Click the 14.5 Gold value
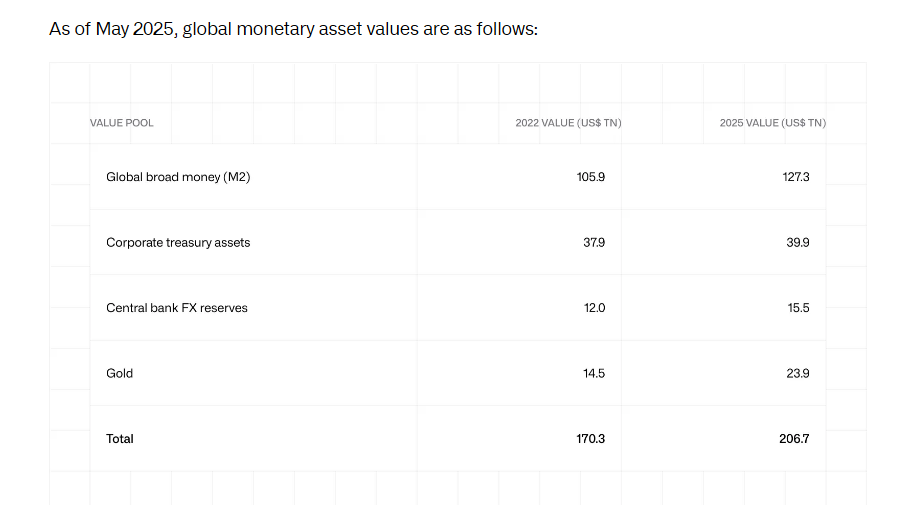Screen dimensions: 899x505 coord(594,373)
